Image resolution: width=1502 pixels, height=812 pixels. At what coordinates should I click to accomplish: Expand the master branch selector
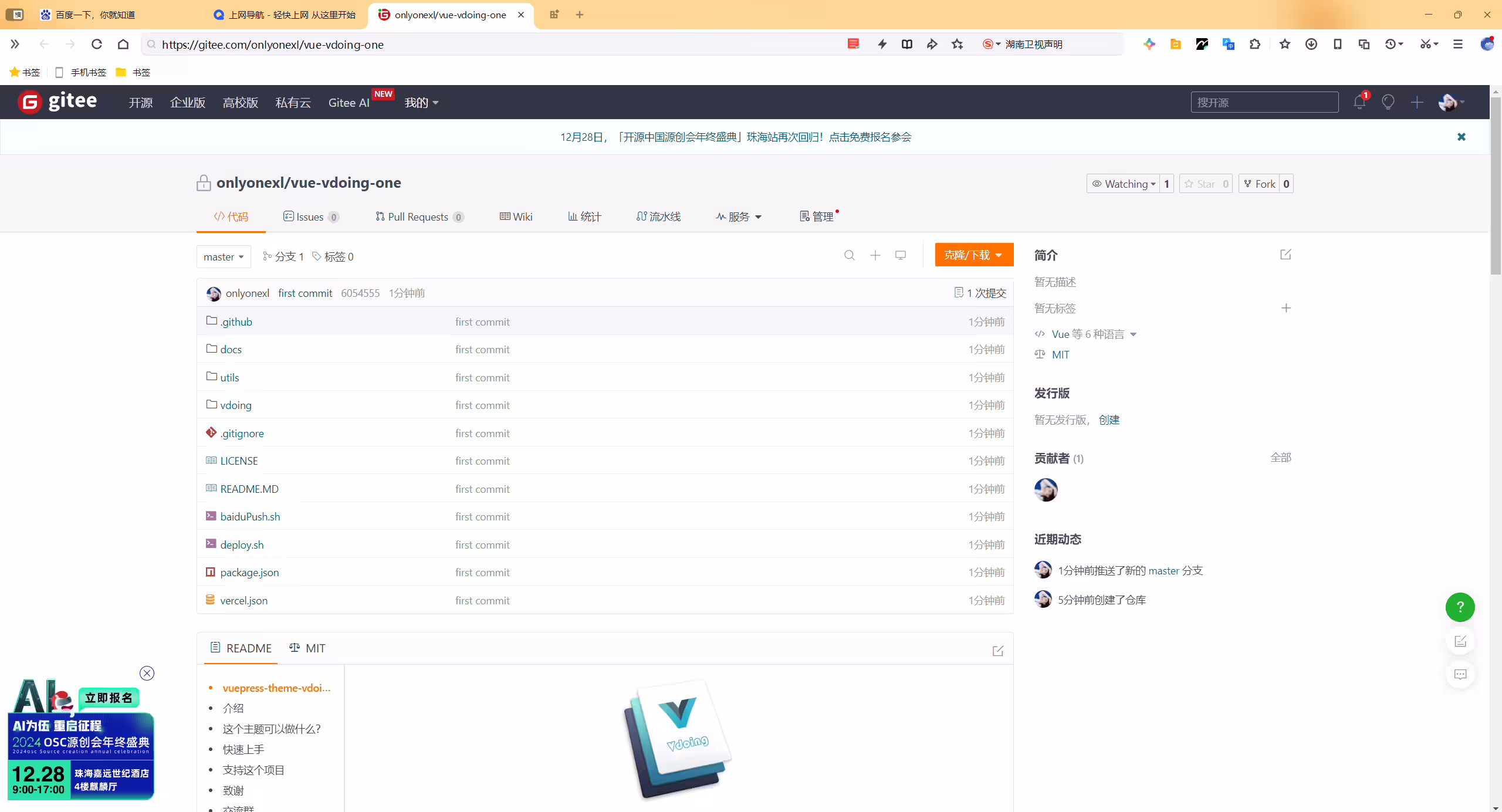coord(224,256)
